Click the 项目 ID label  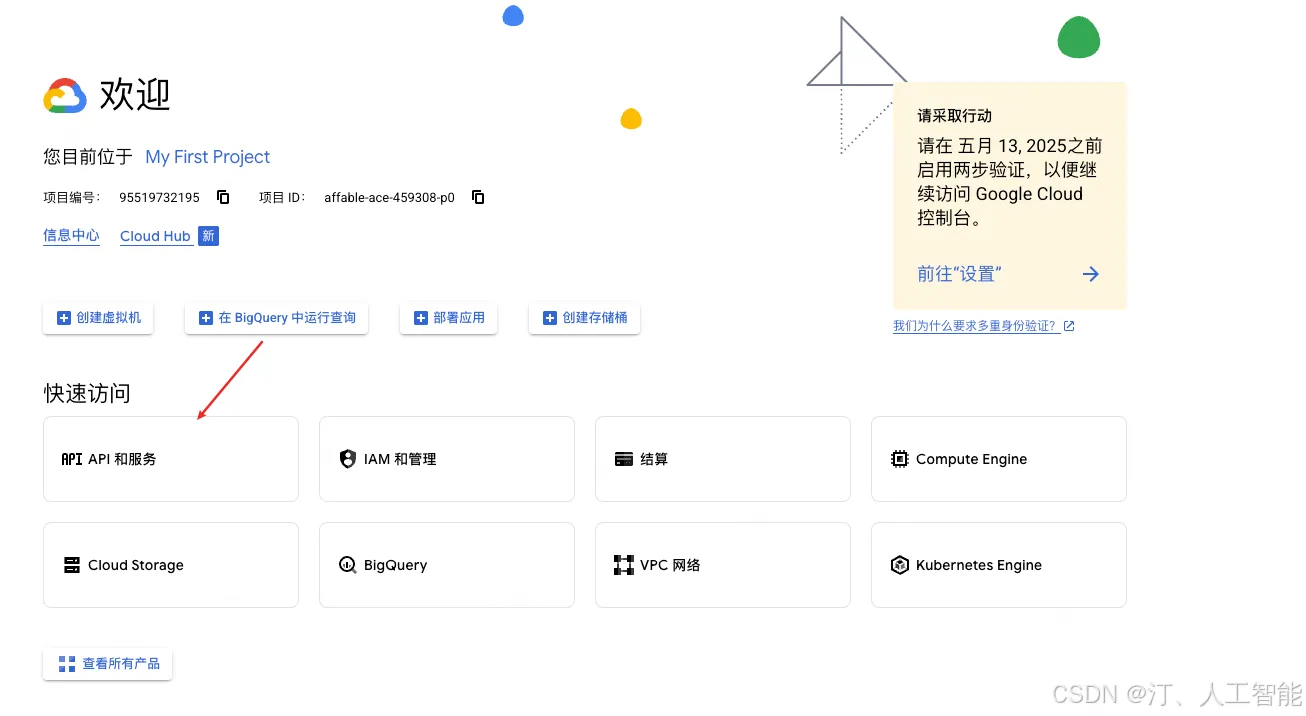click(282, 198)
